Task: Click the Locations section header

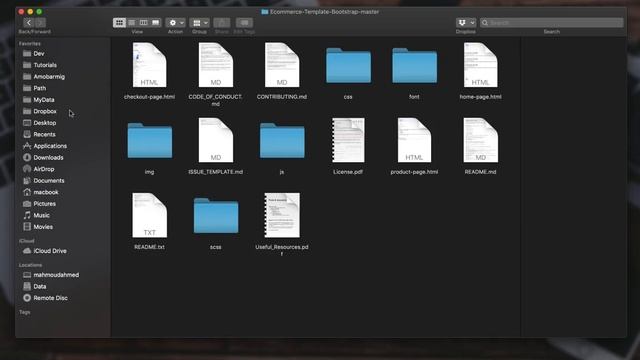Action: tap(30, 265)
